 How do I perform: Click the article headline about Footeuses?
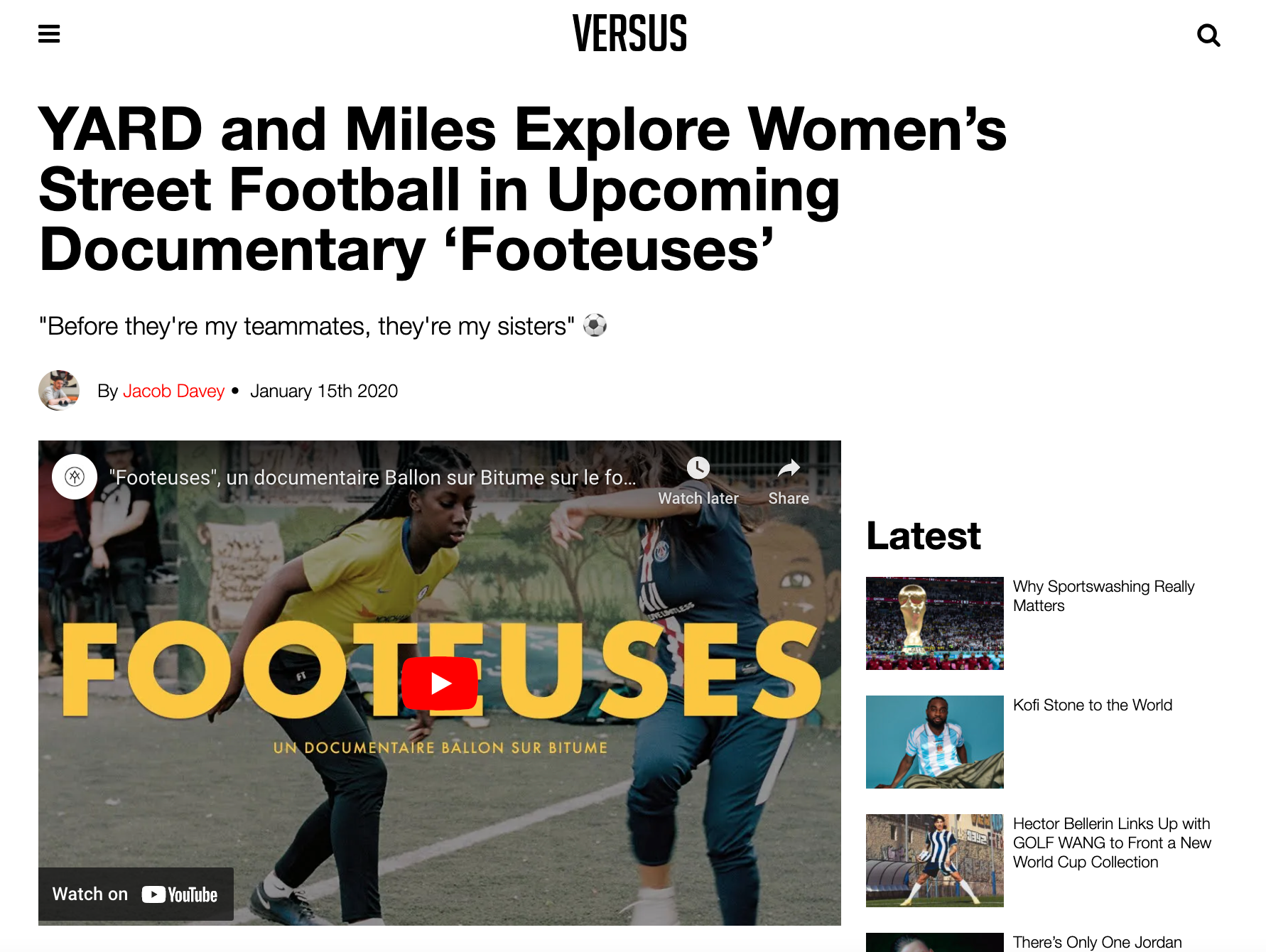[522, 189]
